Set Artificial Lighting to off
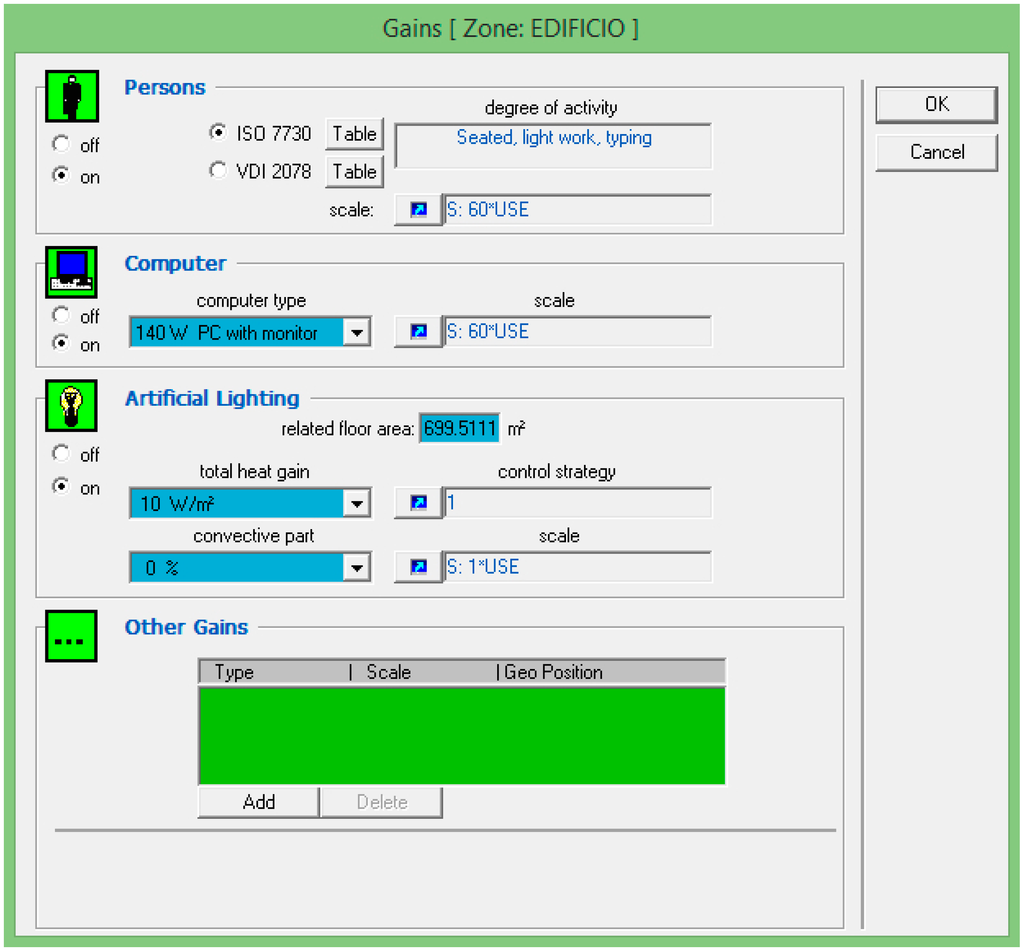Screen dimensions: 1024x951 (x=61, y=453)
